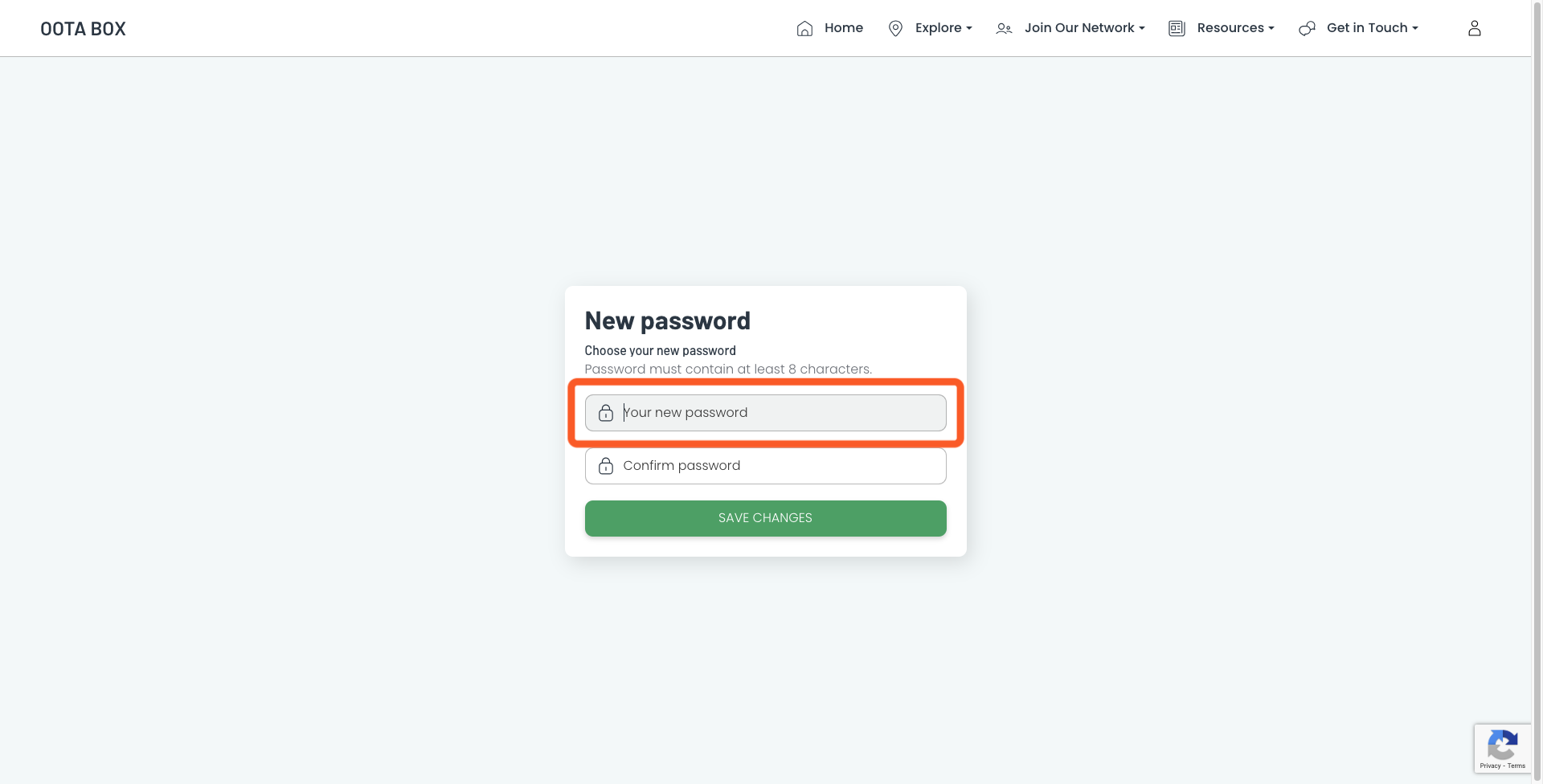
Task: Expand the Resources dropdown menu
Action: click(1236, 28)
